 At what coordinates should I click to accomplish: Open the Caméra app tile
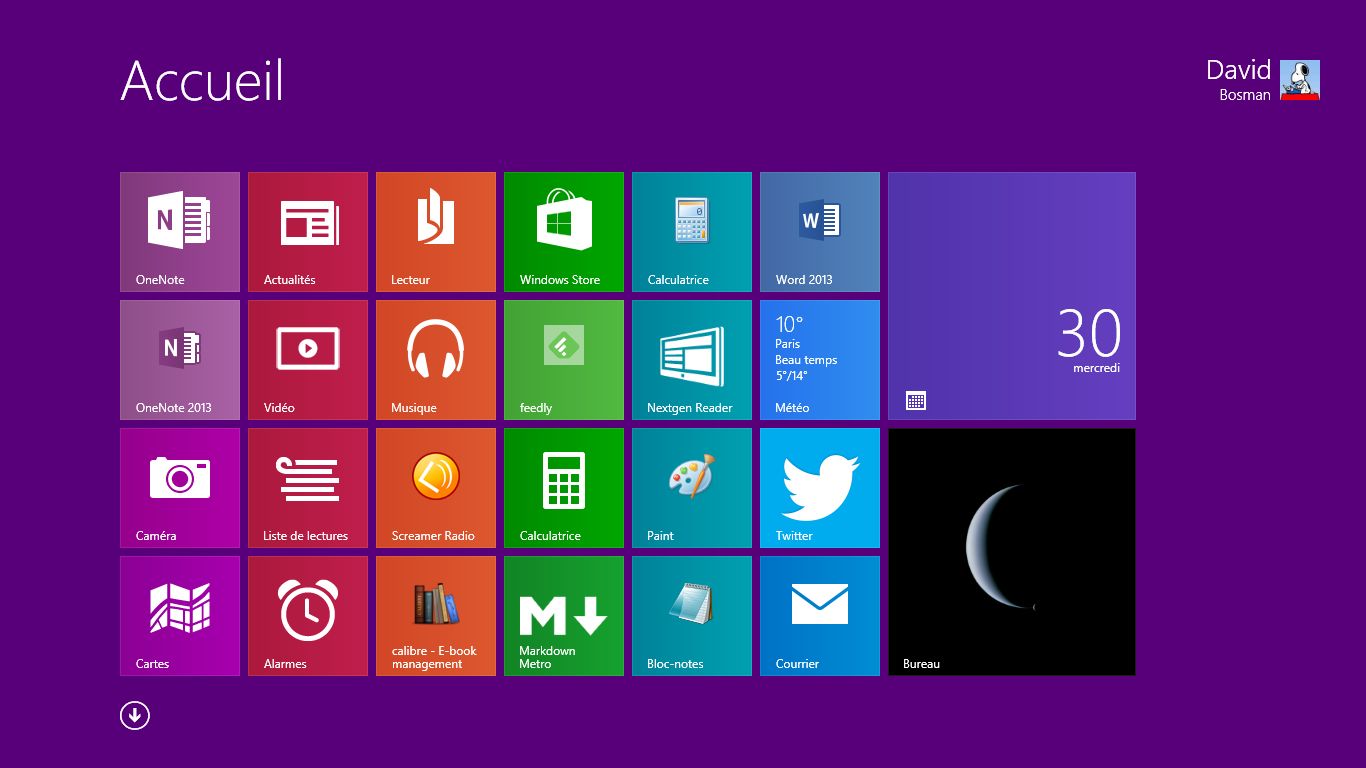coord(180,488)
